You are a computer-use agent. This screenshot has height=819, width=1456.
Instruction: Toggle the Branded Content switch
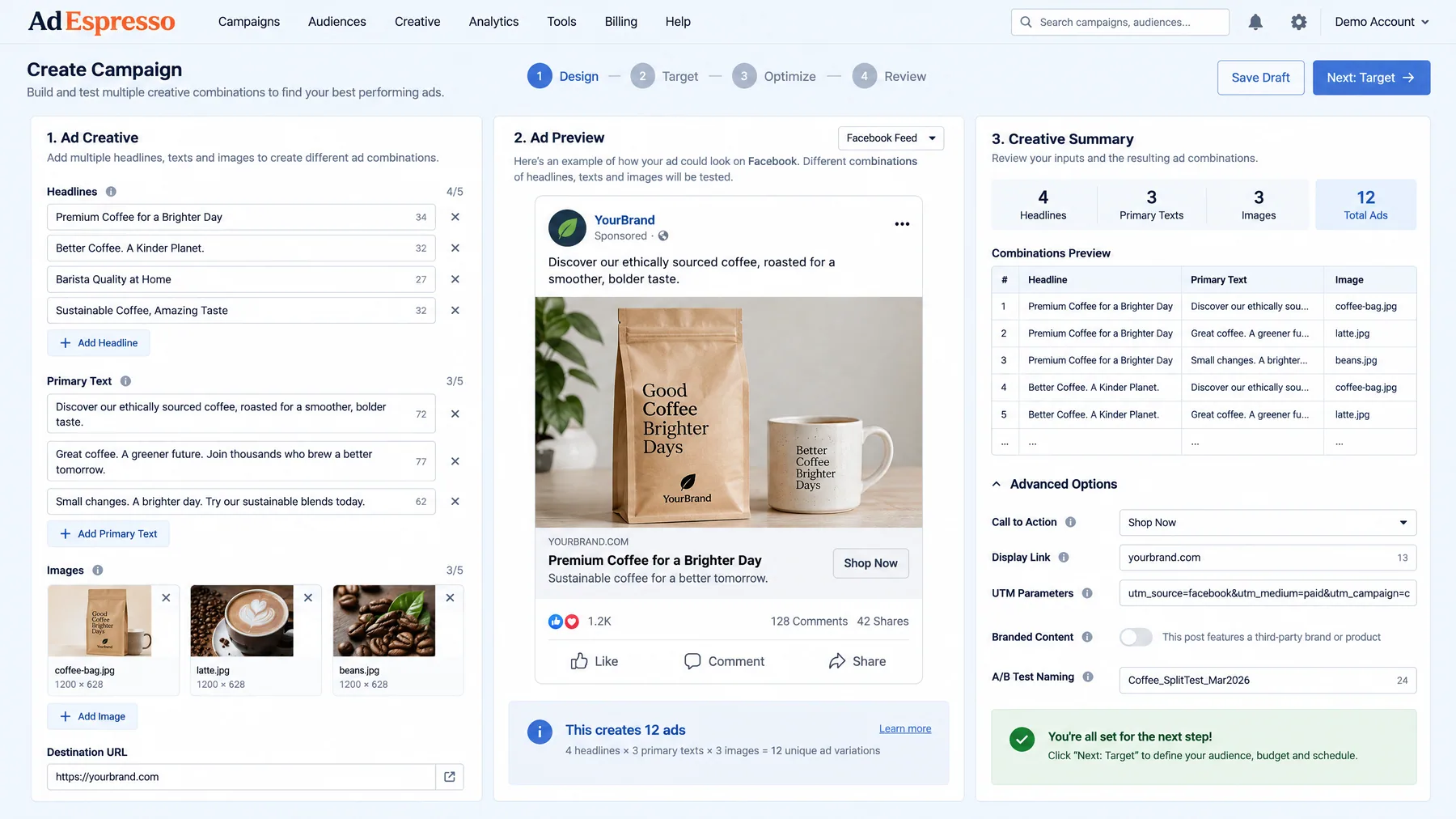1136,637
